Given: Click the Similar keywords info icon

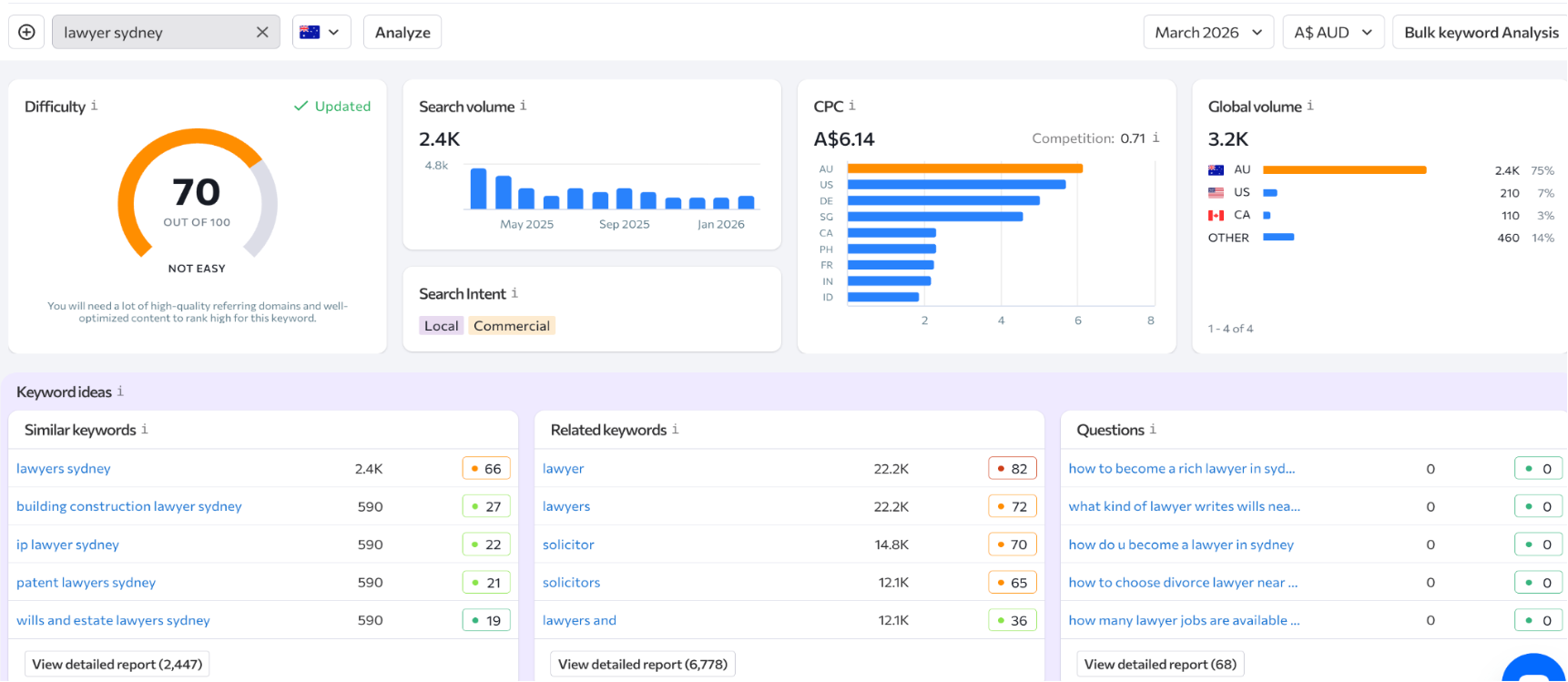Looking at the screenshot, I should (144, 429).
